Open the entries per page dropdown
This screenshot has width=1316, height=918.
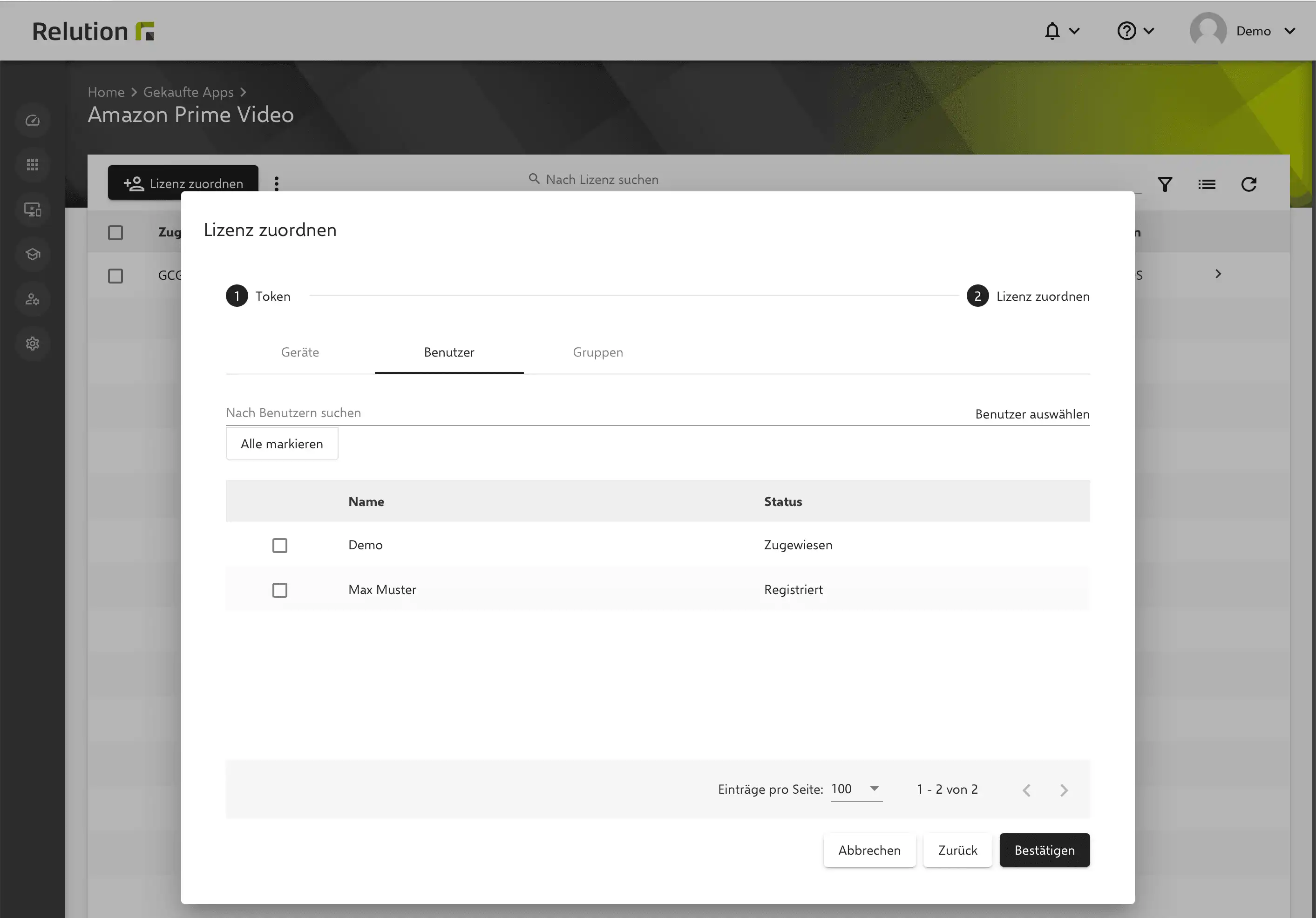(856, 789)
